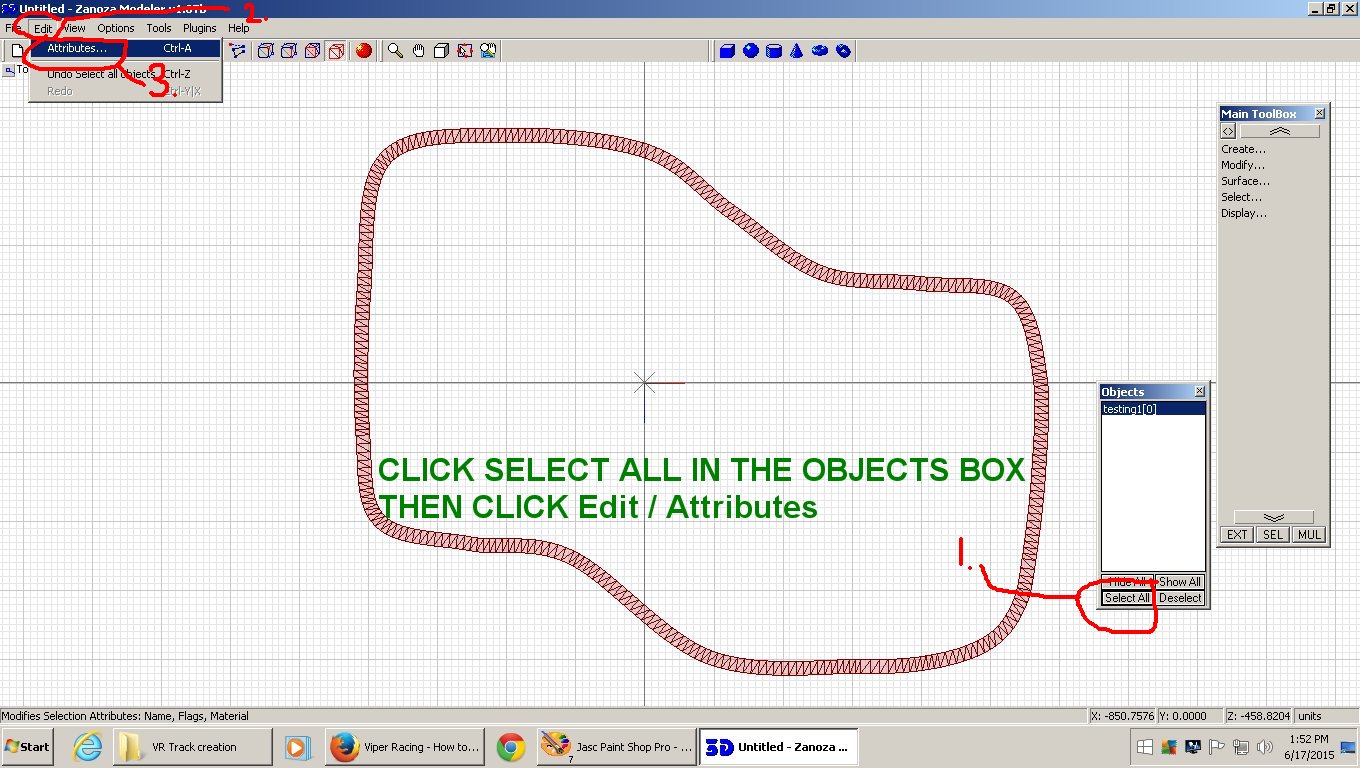Click the white cube view icon
This screenshot has height=768, width=1360.
[442, 50]
